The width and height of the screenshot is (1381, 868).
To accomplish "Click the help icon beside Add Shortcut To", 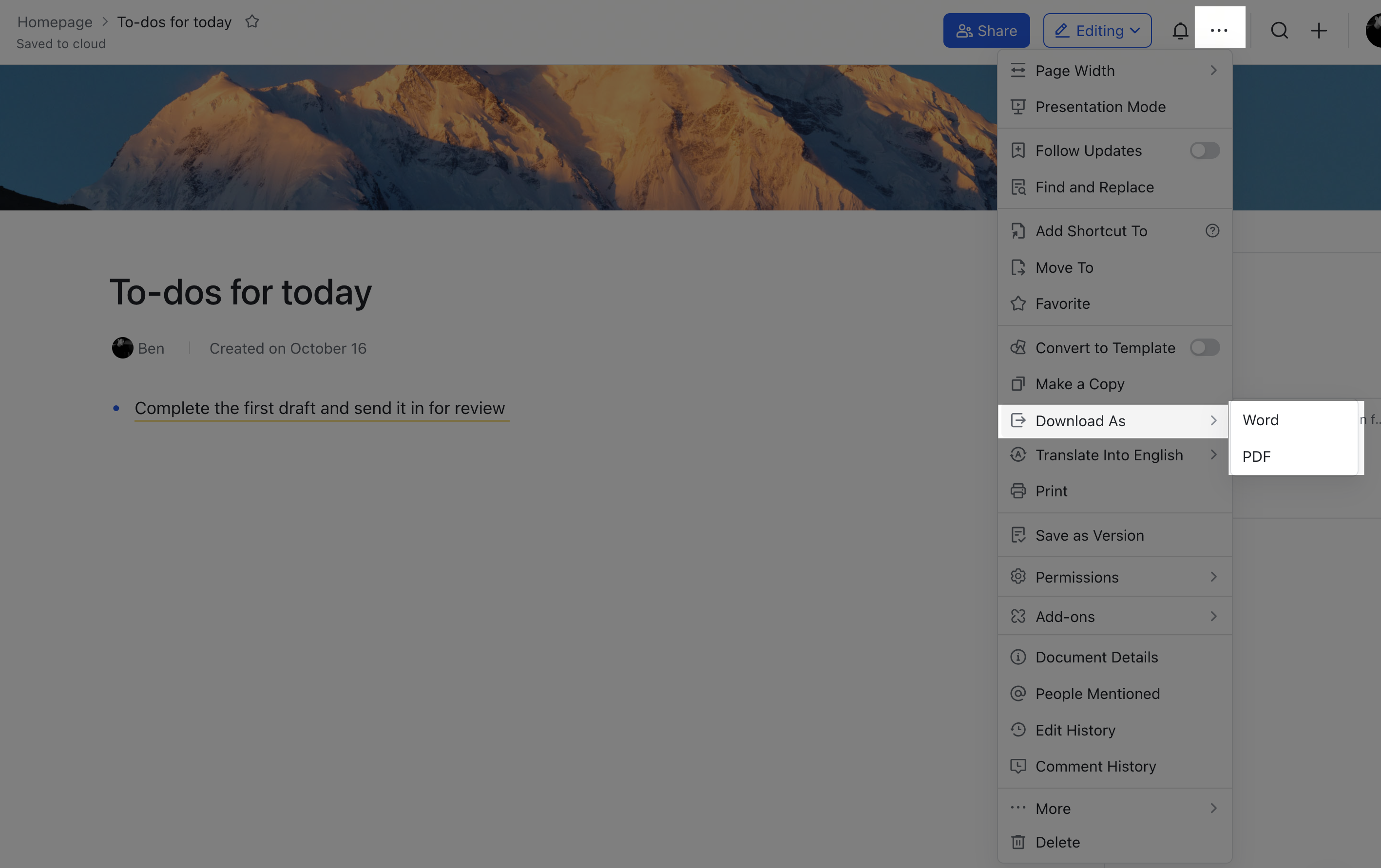I will [x=1212, y=230].
